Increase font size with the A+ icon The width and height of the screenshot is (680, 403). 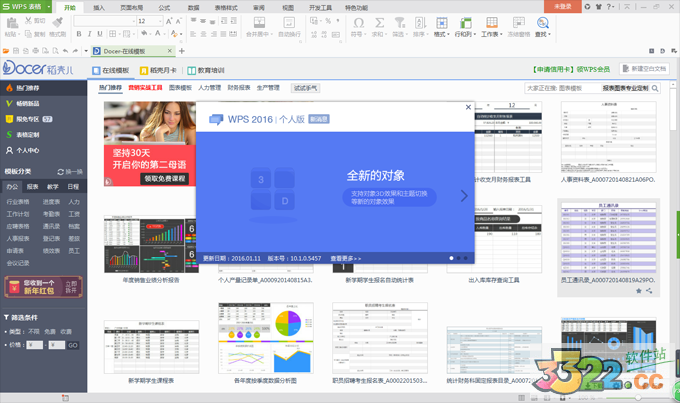coord(169,21)
